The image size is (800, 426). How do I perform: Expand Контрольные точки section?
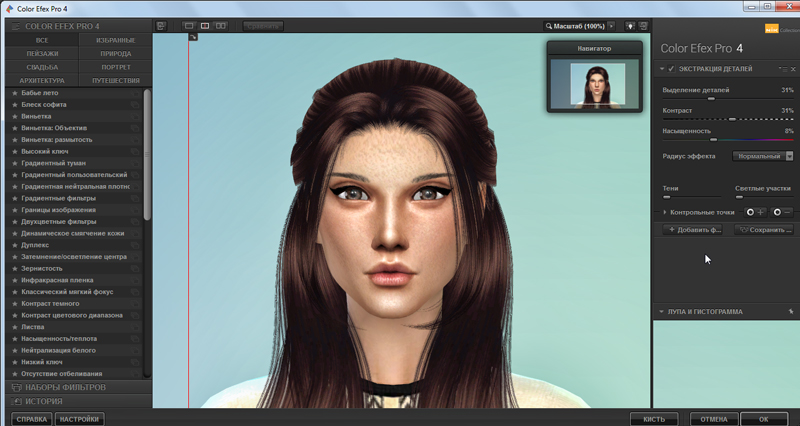(x=665, y=212)
